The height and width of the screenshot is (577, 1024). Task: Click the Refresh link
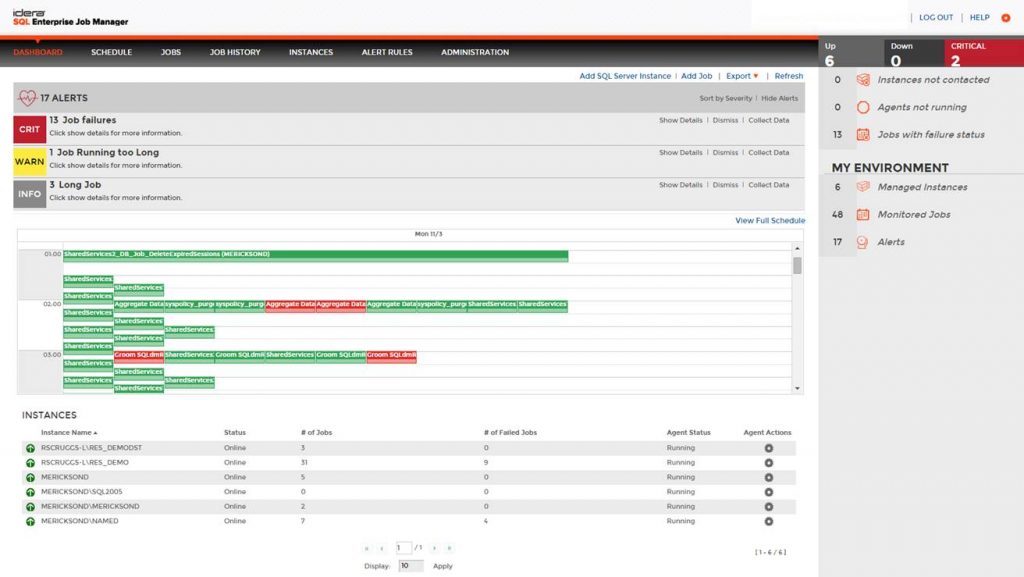[789, 76]
